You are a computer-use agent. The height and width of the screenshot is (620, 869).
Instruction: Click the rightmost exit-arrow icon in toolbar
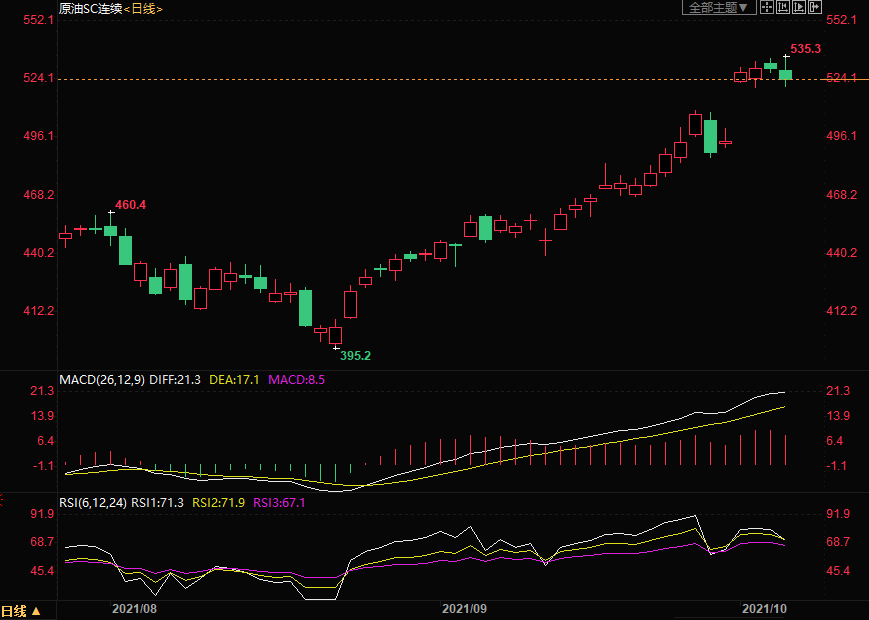pos(815,8)
